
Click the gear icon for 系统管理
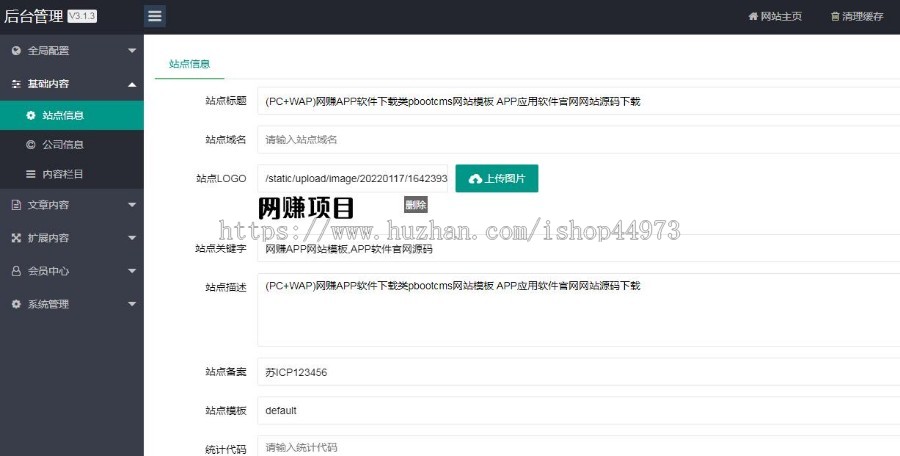point(16,304)
